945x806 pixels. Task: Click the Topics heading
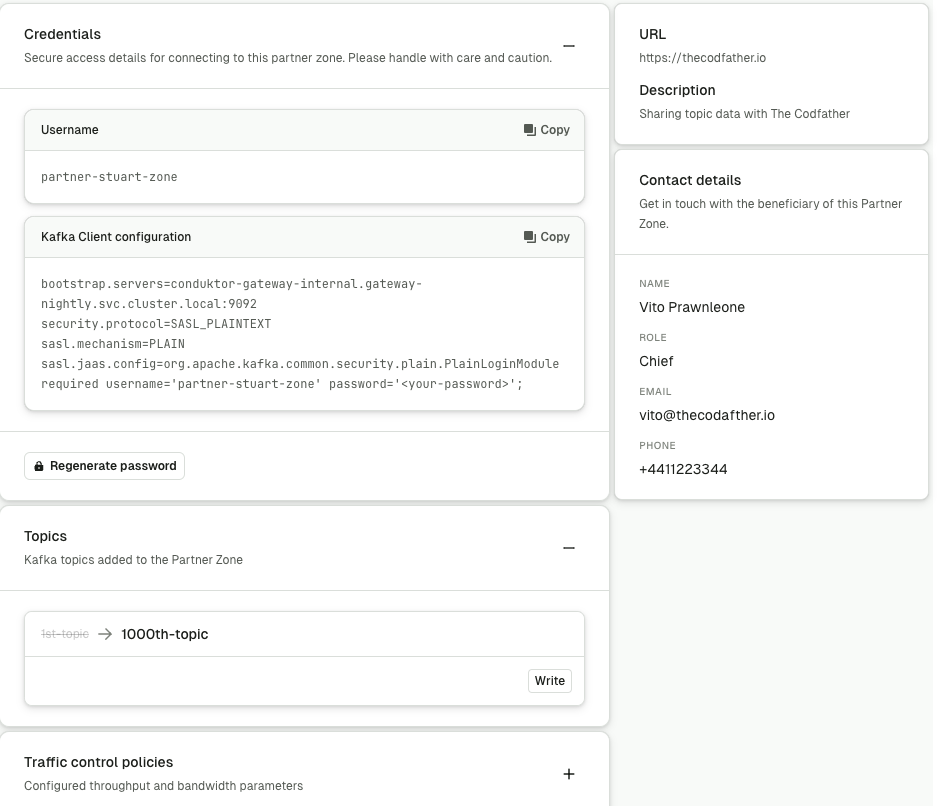click(x=45, y=536)
